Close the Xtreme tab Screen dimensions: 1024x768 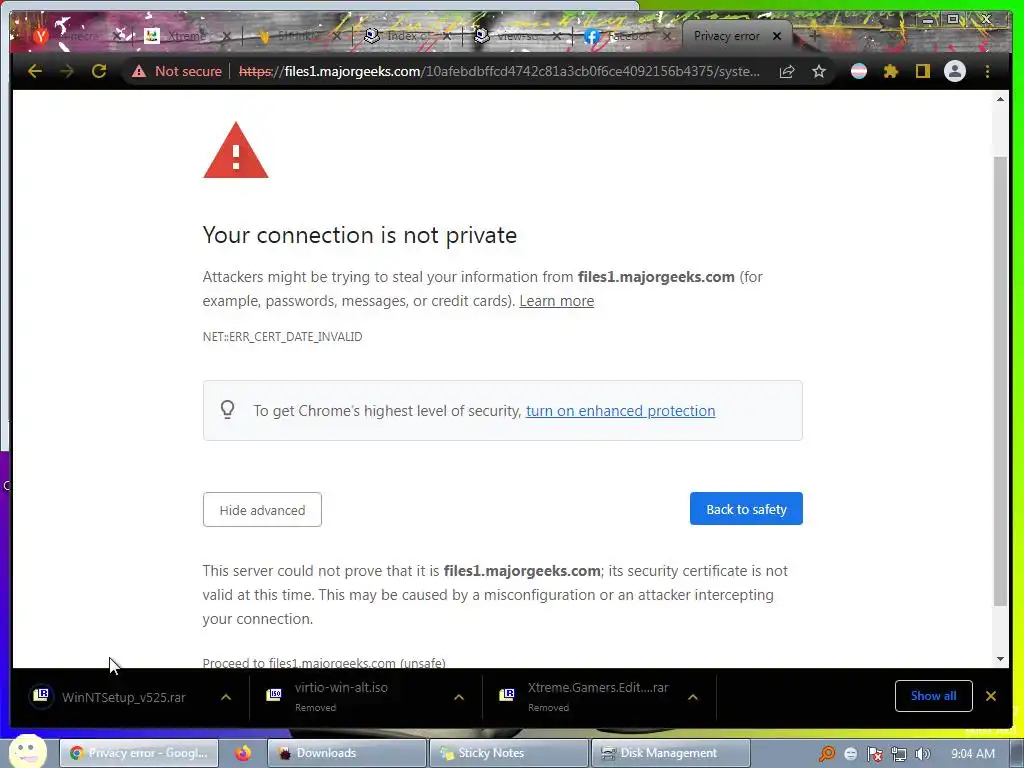tap(226, 37)
